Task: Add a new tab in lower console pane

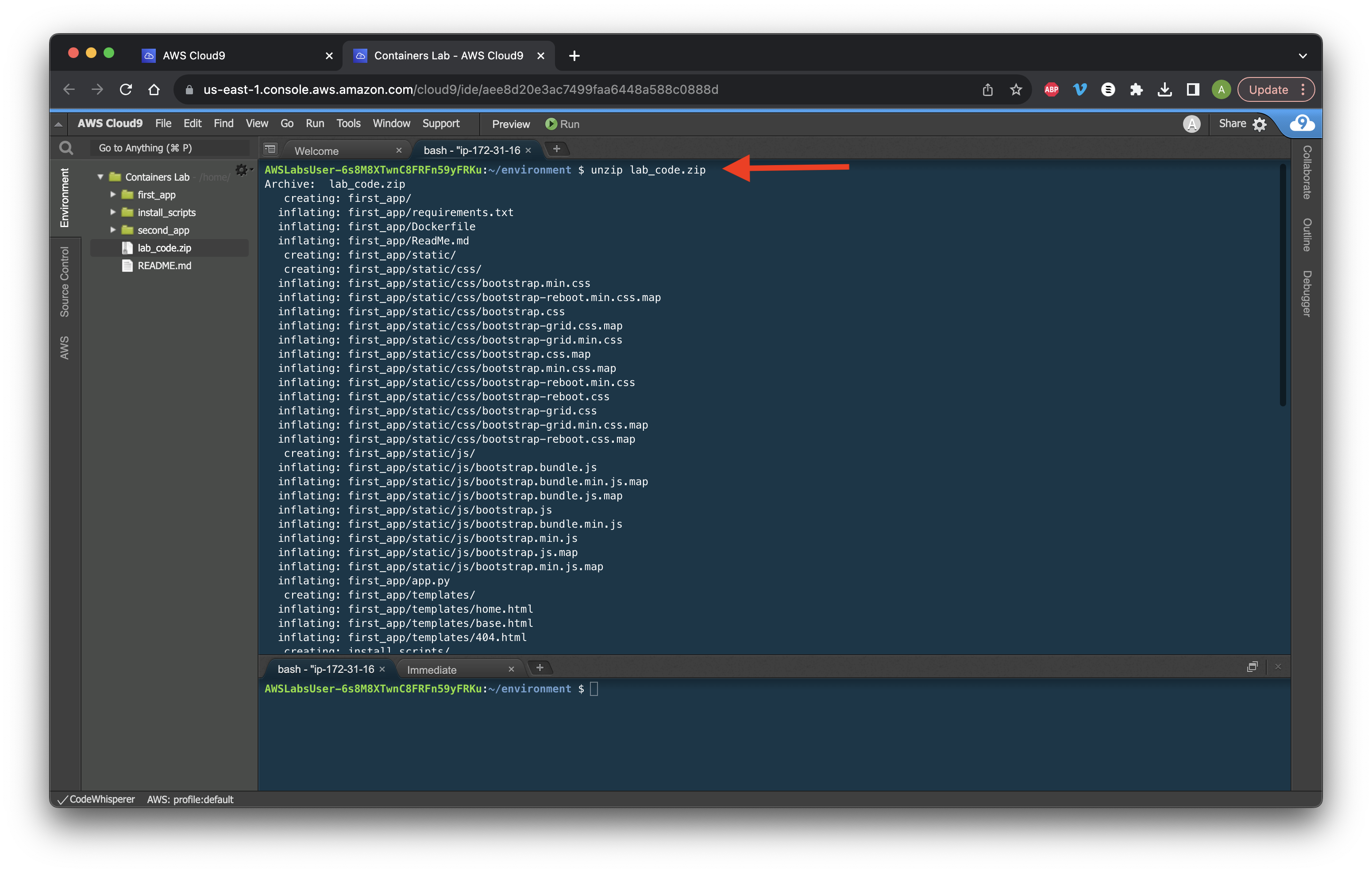Action: pos(540,668)
